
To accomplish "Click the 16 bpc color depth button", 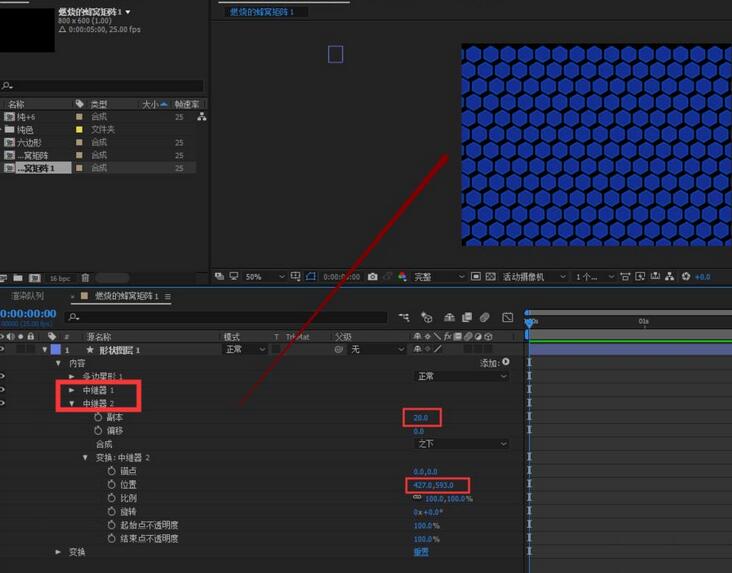I will [60, 278].
